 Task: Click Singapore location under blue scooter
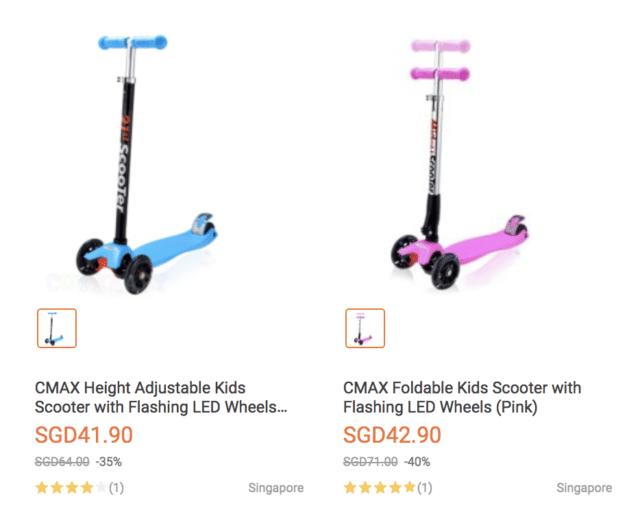275,488
